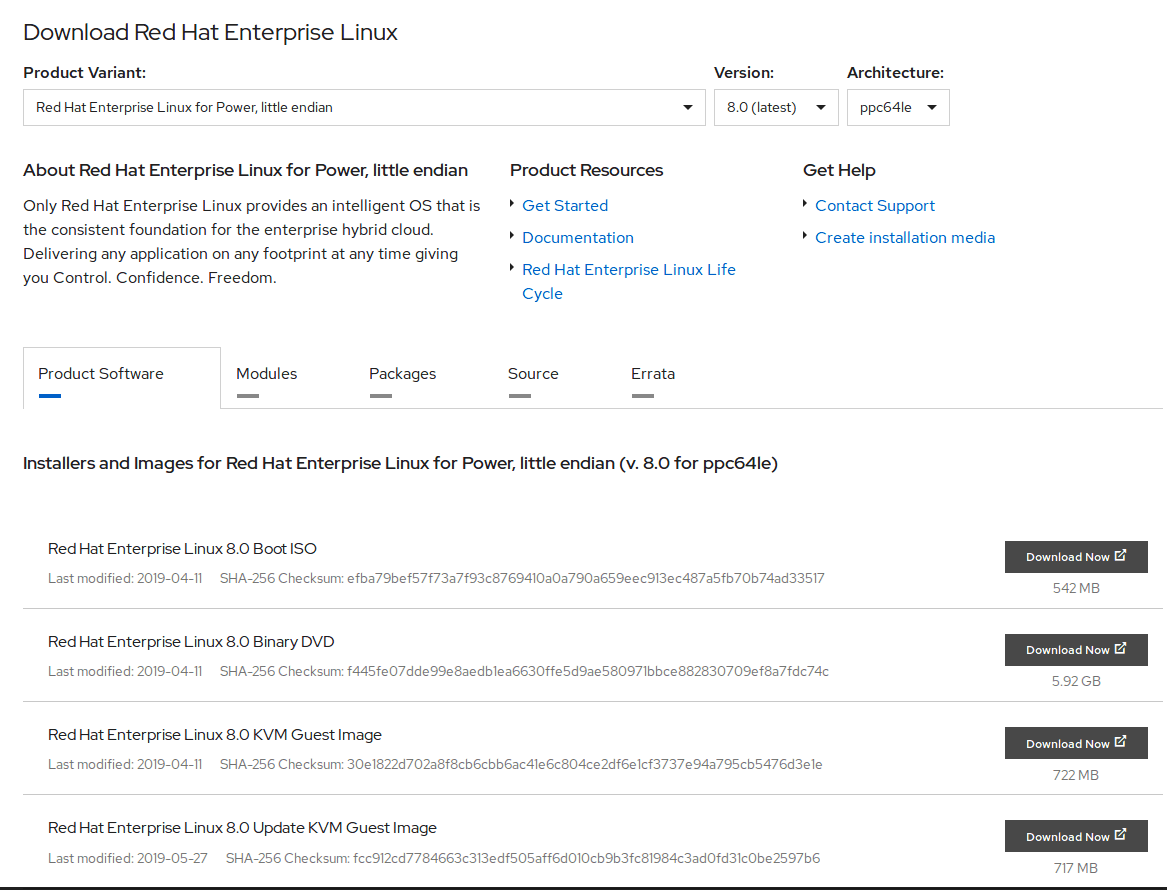Select the Errata tab
The height and width of the screenshot is (890, 1167).
(x=652, y=374)
